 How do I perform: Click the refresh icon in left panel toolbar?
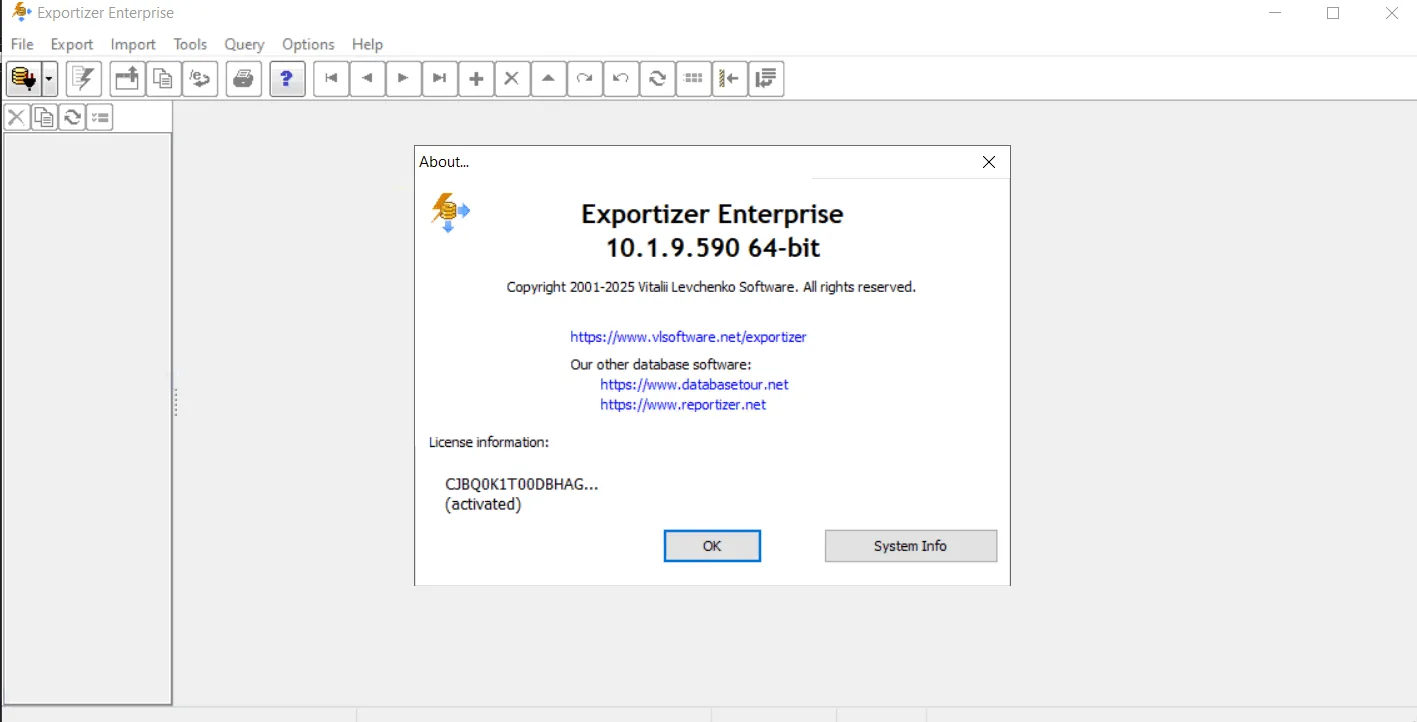pyautogui.click(x=72, y=117)
